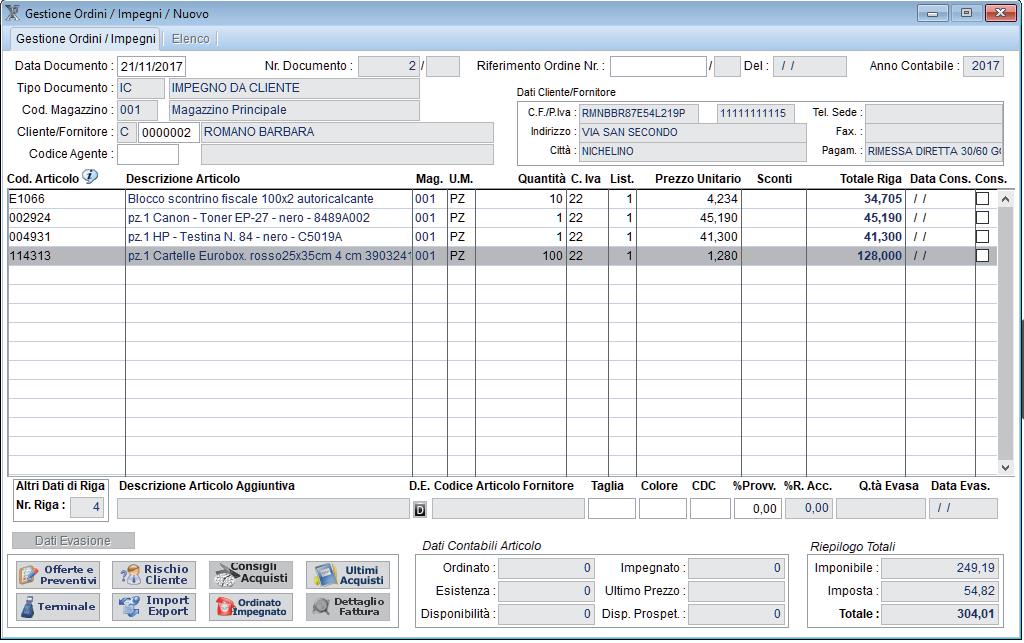The height and width of the screenshot is (643, 1024).
Task: Click the Cliente/Fornitore code field 0000002
Action: pyautogui.click(x=168, y=133)
